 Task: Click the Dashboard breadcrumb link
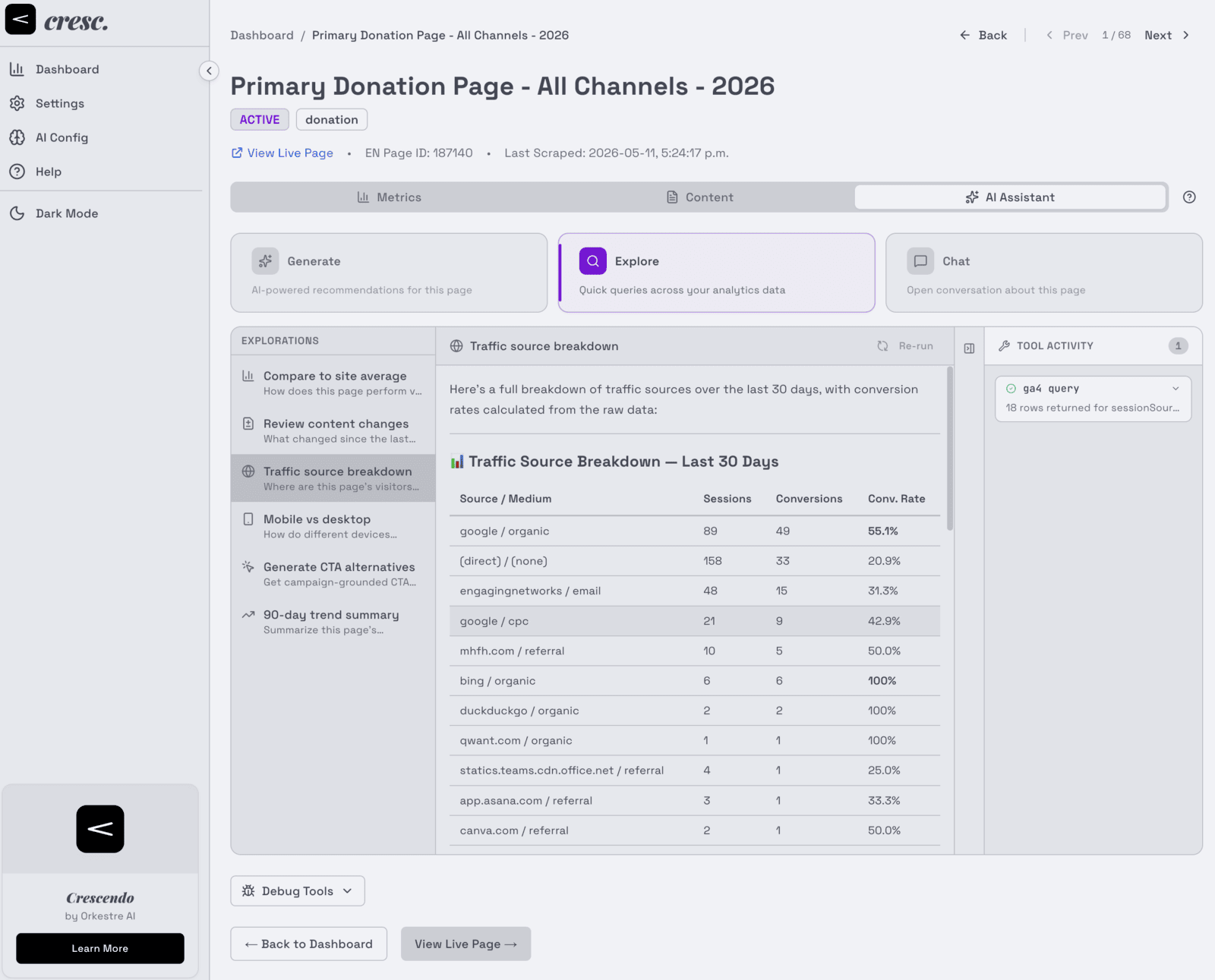click(262, 35)
